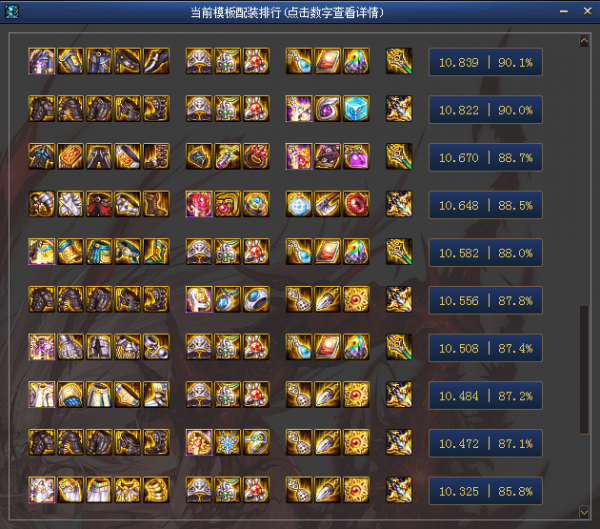Click the vertical scrollbar thumb
Screen dimensions: 600x529
tap(584, 370)
